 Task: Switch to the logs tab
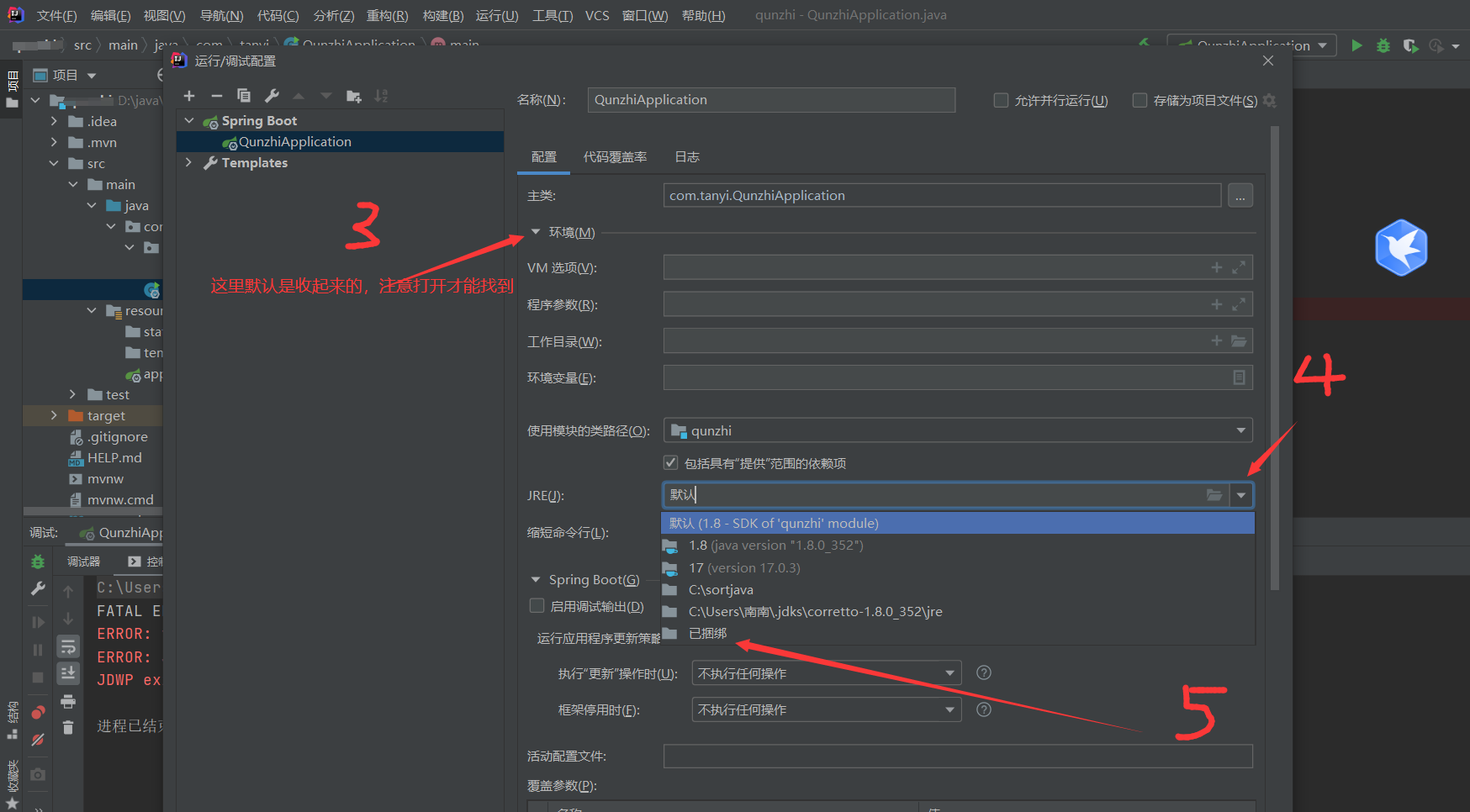pos(687,157)
